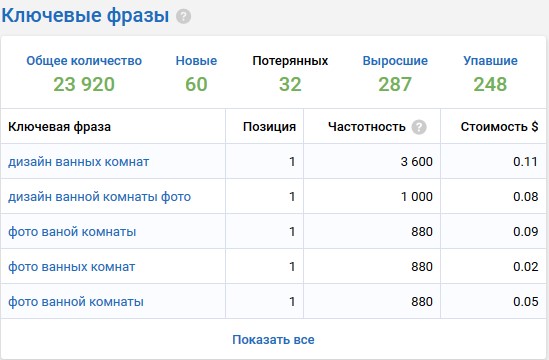Open keyword дизайн ванной комнаты фото
The height and width of the screenshot is (360, 549).
[100, 197]
